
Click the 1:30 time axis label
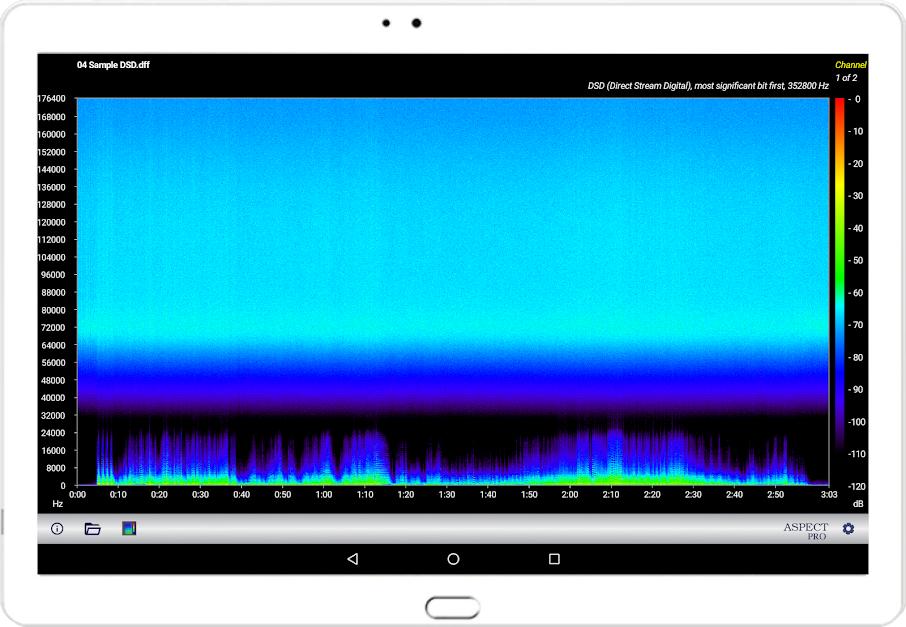447,495
